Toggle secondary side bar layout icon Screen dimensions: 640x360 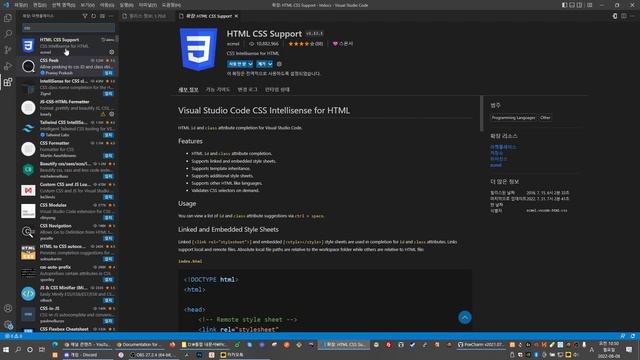[580, 5]
